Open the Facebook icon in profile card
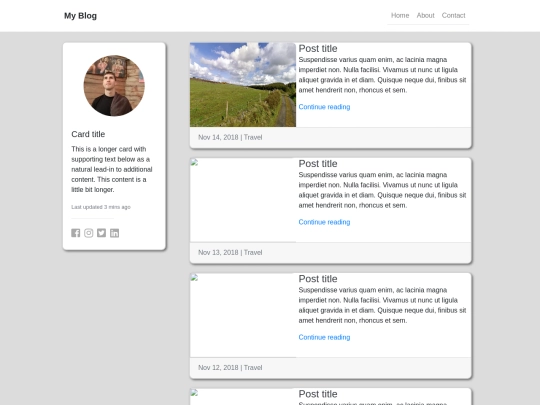 (x=75, y=233)
